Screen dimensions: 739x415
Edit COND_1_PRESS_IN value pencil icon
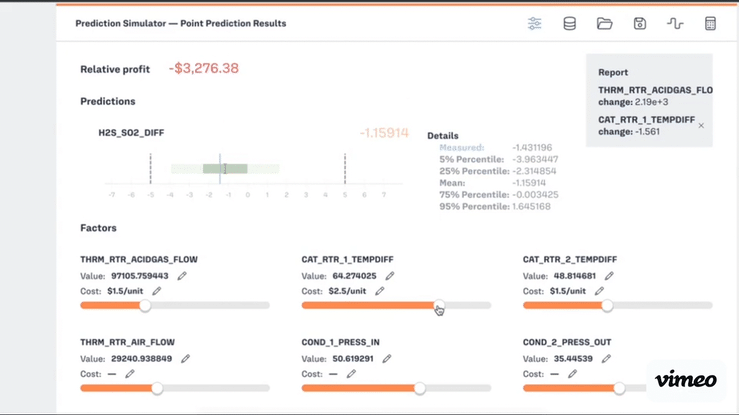click(x=387, y=358)
